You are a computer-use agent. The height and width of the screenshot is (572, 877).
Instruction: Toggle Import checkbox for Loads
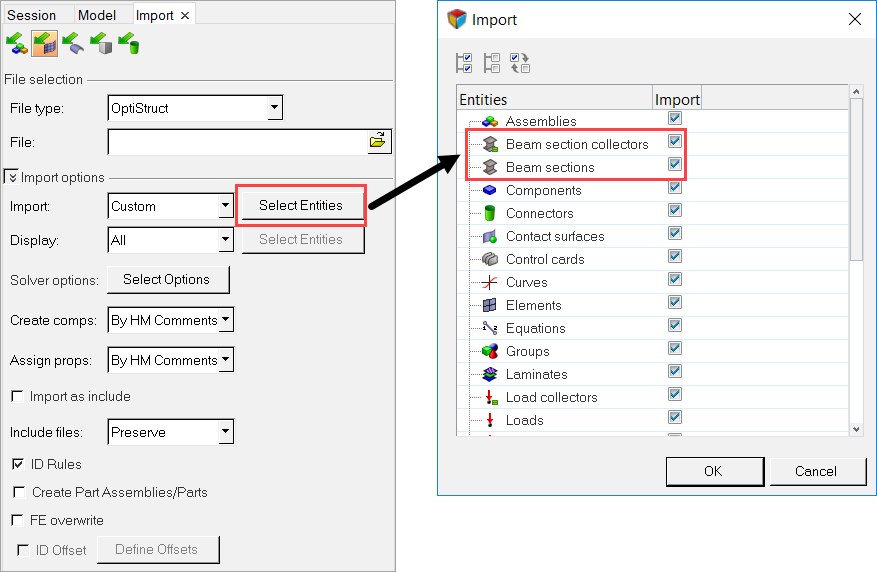675,417
